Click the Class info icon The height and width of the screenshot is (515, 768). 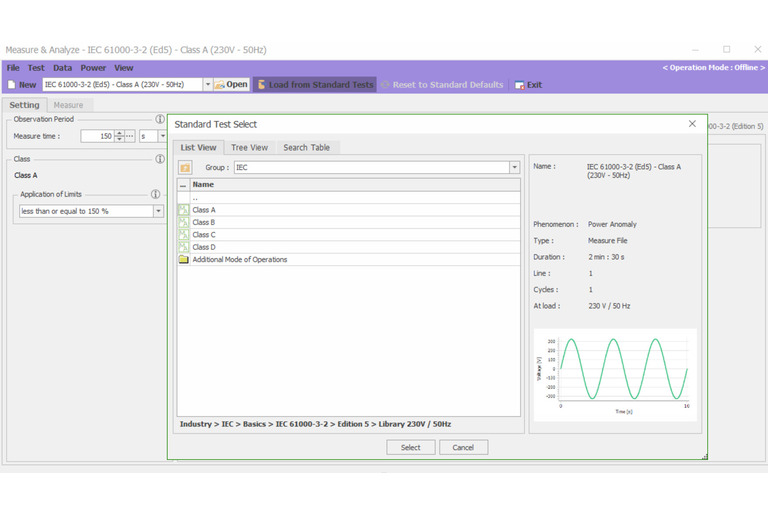[x=160, y=159]
